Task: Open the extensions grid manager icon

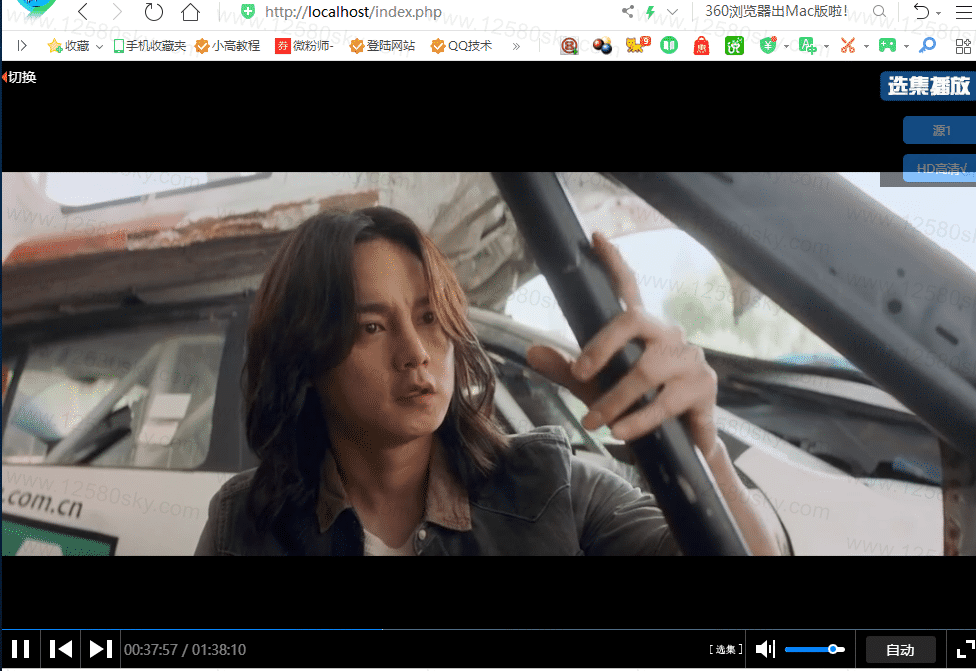Action: 963,45
